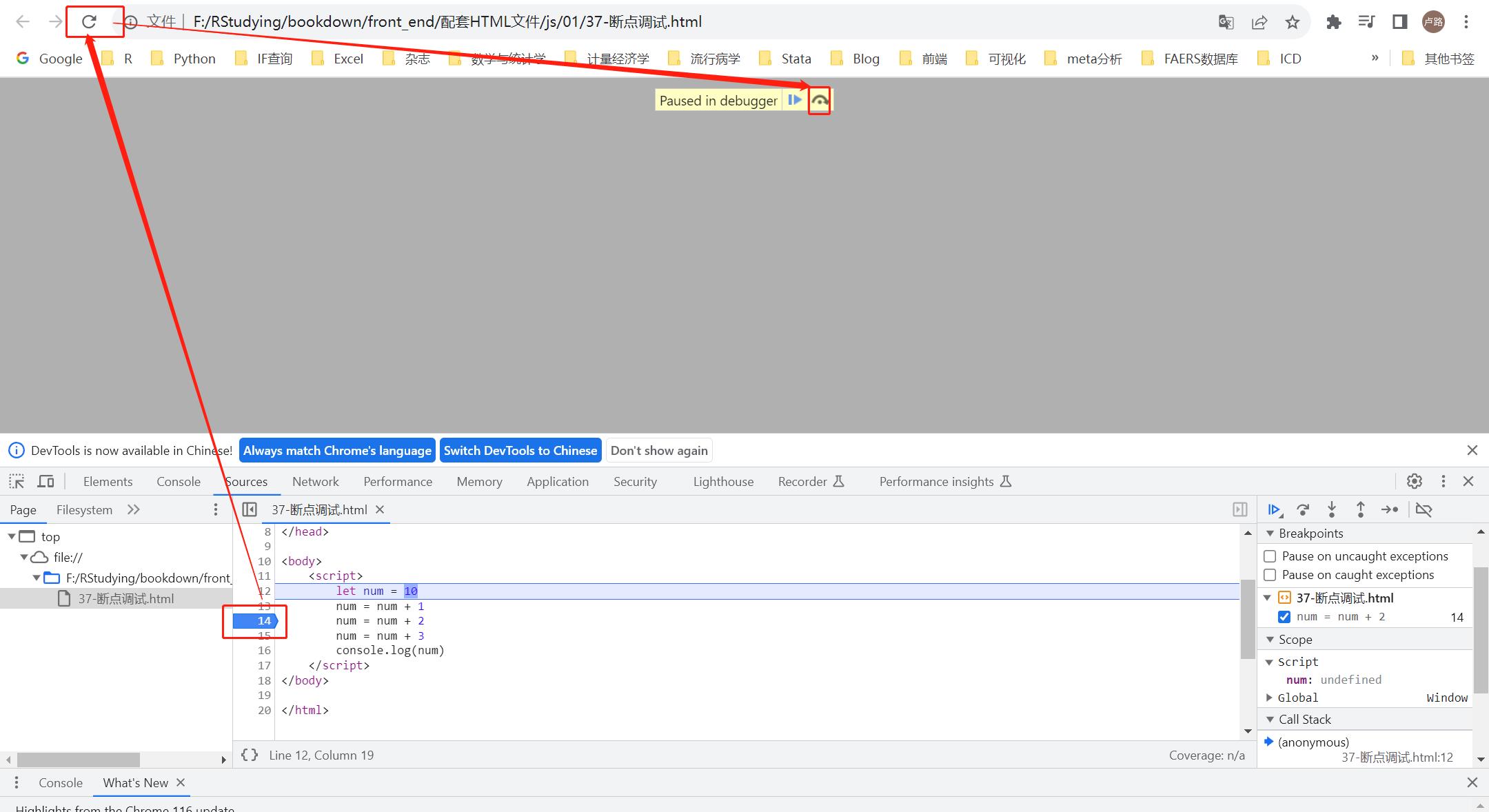
Task: Open DevTools customize three-dot menu
Action: pyautogui.click(x=1444, y=481)
